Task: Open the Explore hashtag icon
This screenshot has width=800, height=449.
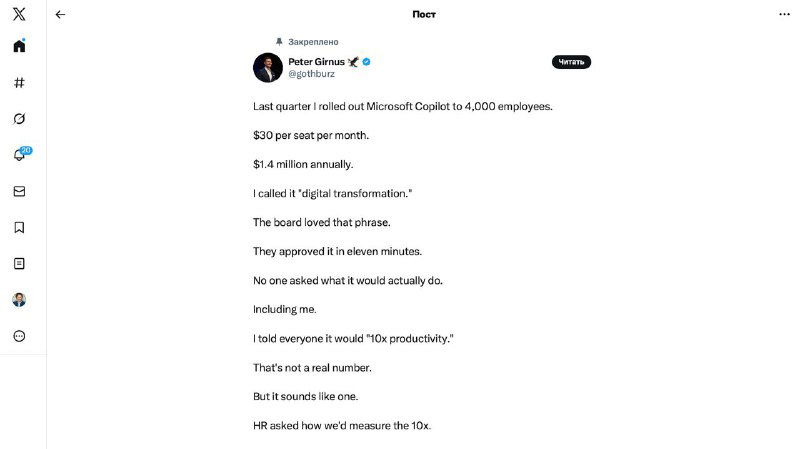Action: point(19,83)
